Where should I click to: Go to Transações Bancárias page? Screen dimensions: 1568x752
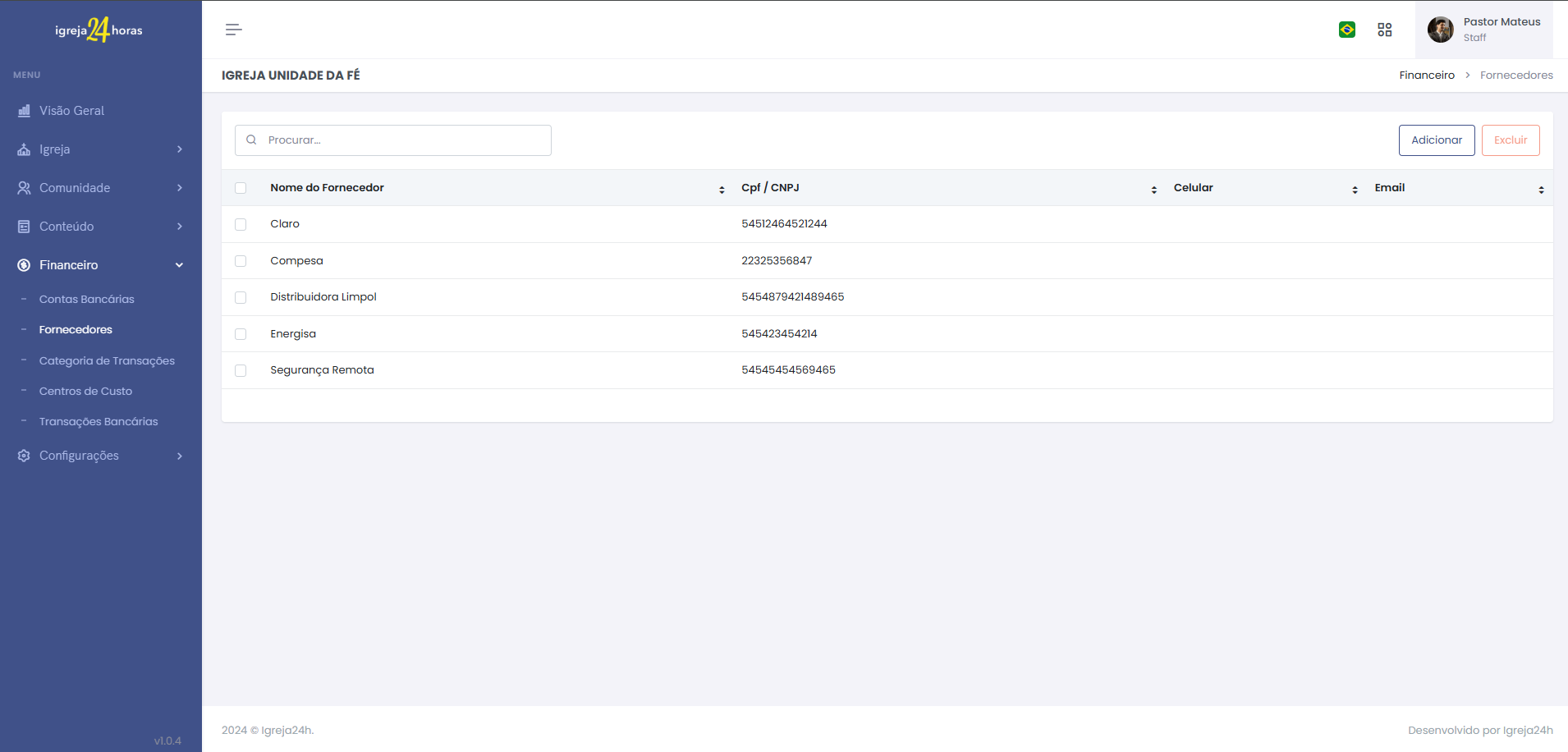pyautogui.click(x=99, y=422)
